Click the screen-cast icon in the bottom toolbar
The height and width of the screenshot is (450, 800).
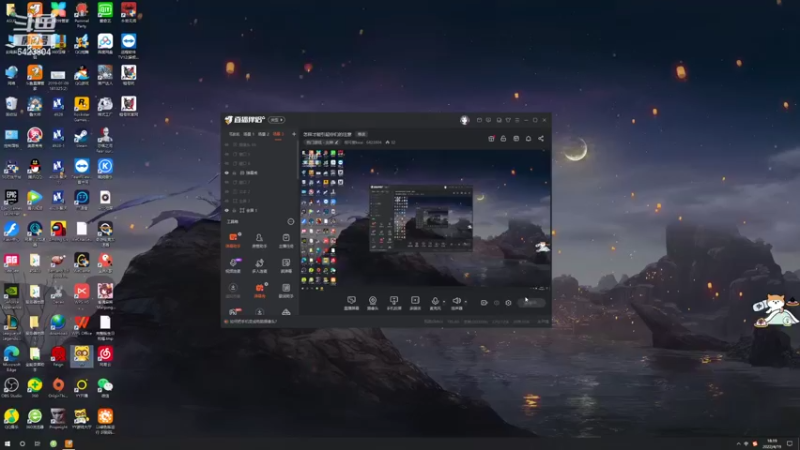click(x=394, y=303)
